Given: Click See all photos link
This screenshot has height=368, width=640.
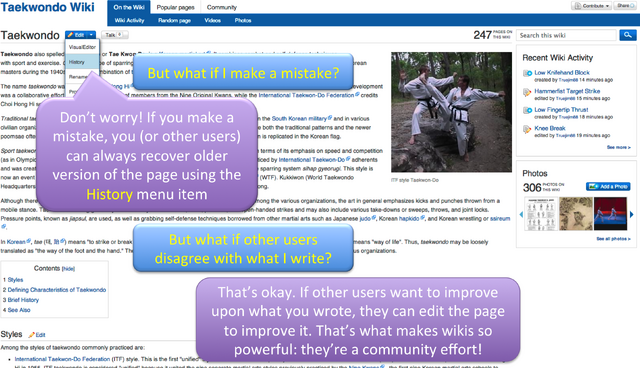Looking at the screenshot, I should pyautogui.click(x=613, y=239).
